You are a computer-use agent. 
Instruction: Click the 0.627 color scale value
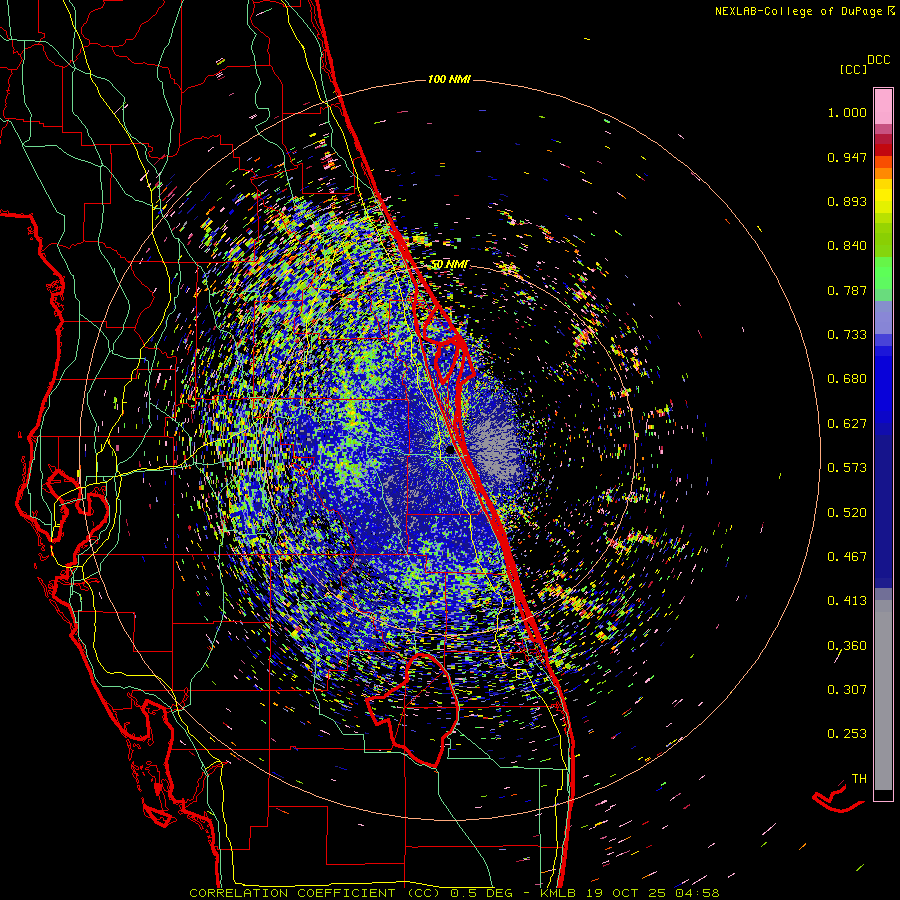847,424
